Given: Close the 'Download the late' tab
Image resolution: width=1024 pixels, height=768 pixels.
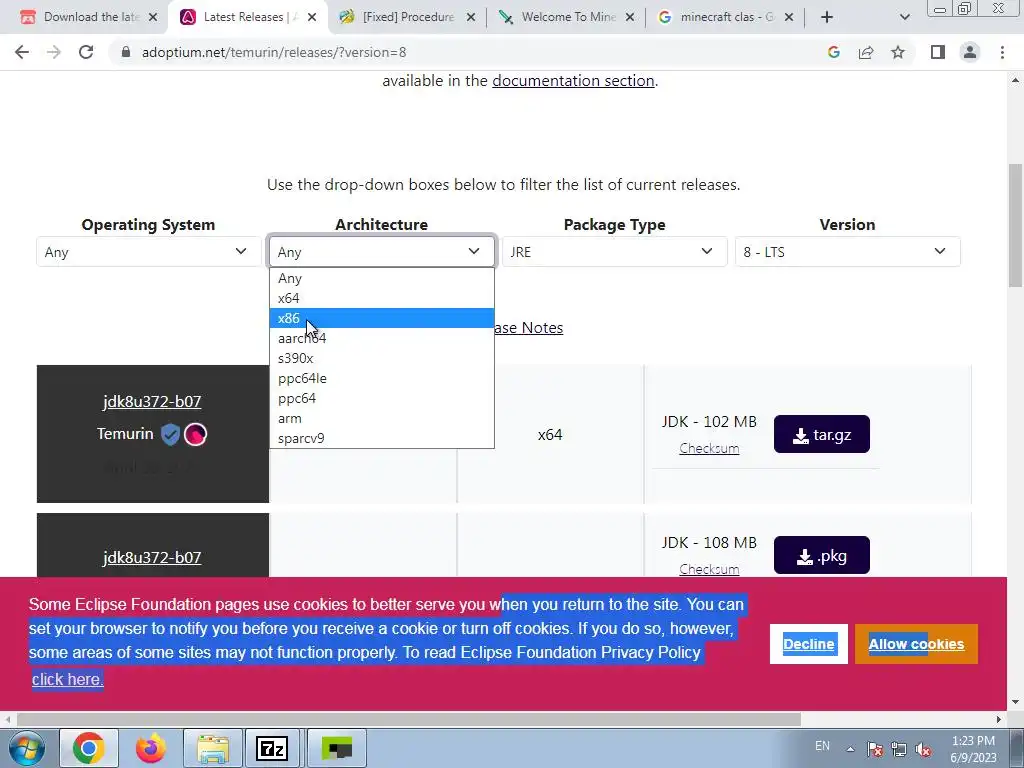Looking at the screenshot, I should [x=153, y=17].
